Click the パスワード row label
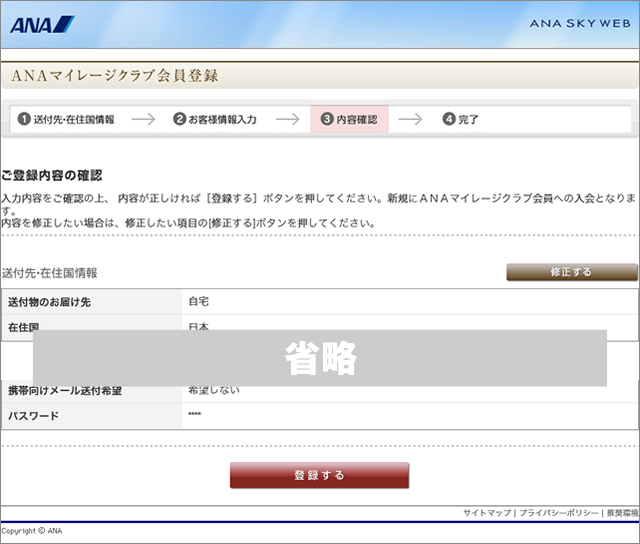The height and width of the screenshot is (544, 640). point(33,416)
